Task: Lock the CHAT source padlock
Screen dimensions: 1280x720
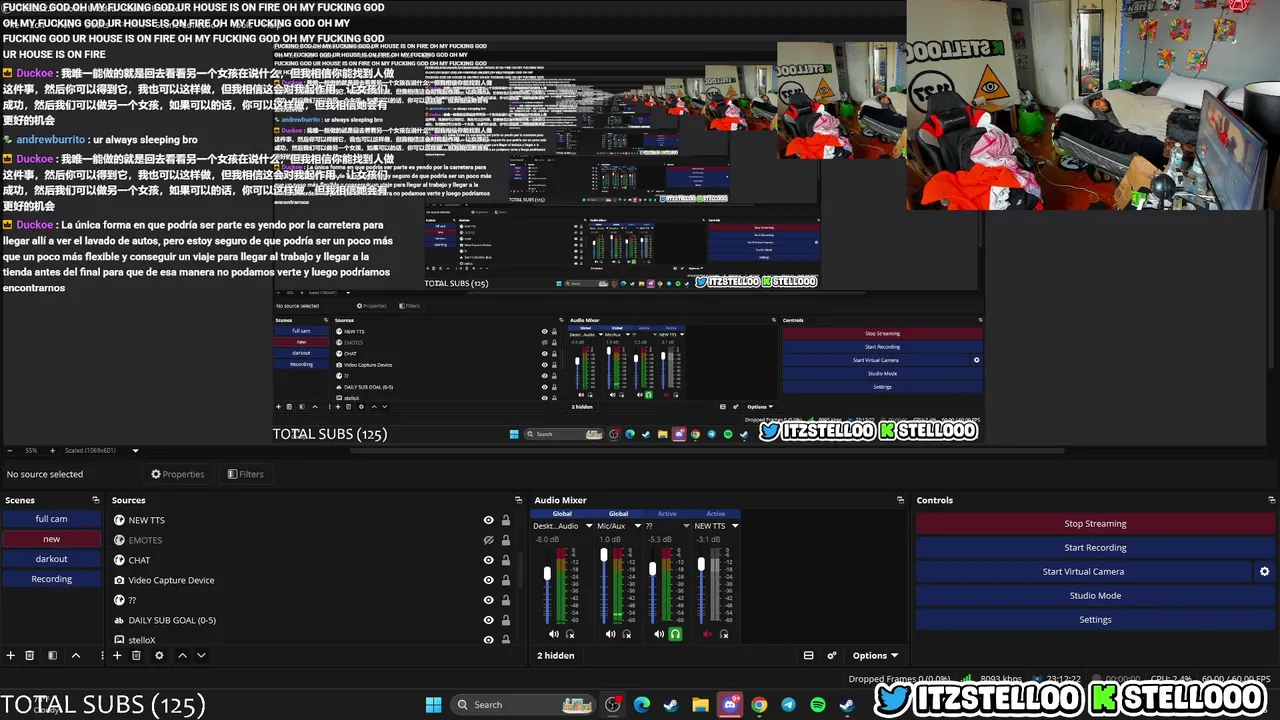Action: [x=506, y=560]
